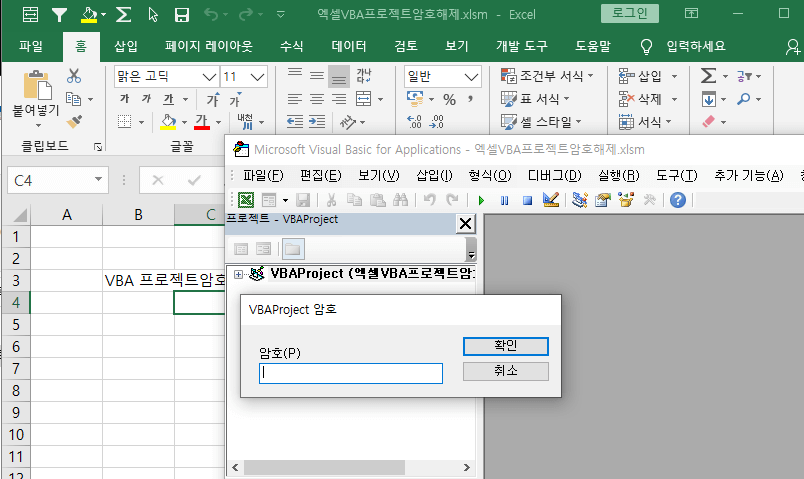Viewport: 804px width, 479px height.
Task: Click the Reset stop icon in VBA toolbar
Action: click(x=527, y=200)
